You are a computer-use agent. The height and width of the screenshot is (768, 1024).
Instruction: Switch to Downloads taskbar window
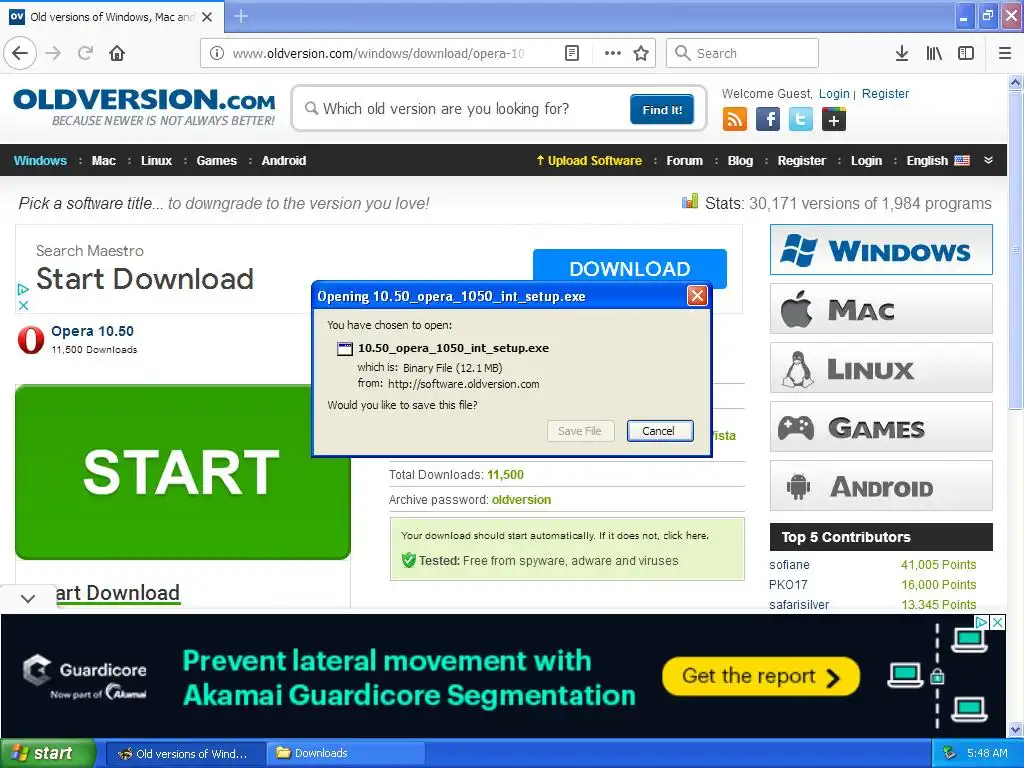point(345,754)
